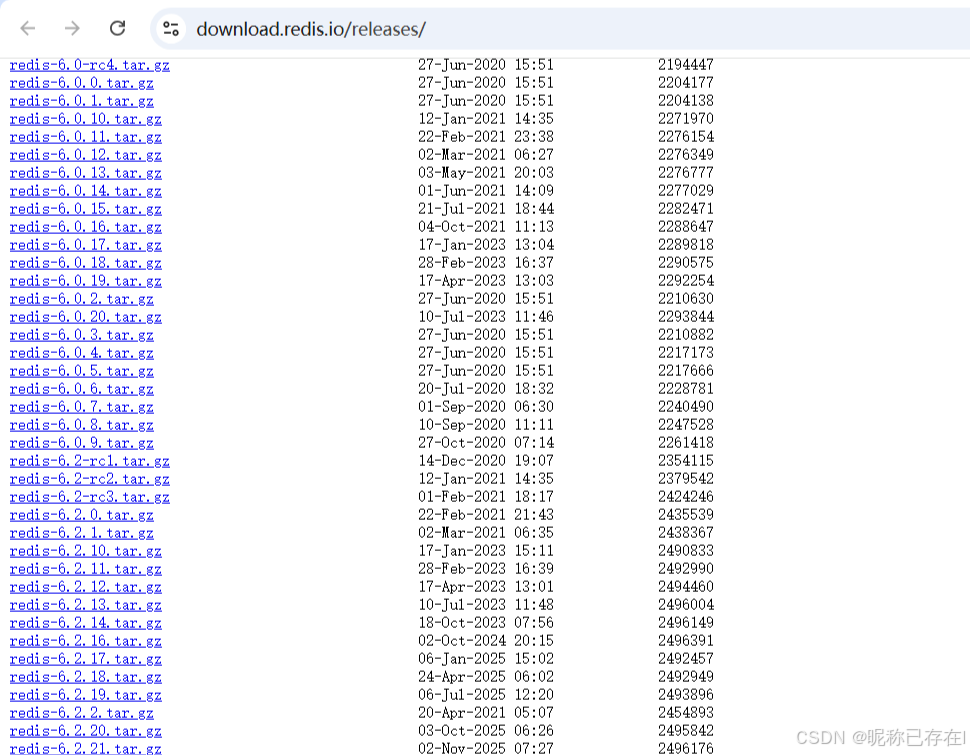Download redis-6.2.0.tar.gz
This screenshot has height=755, width=970.
(x=82, y=515)
